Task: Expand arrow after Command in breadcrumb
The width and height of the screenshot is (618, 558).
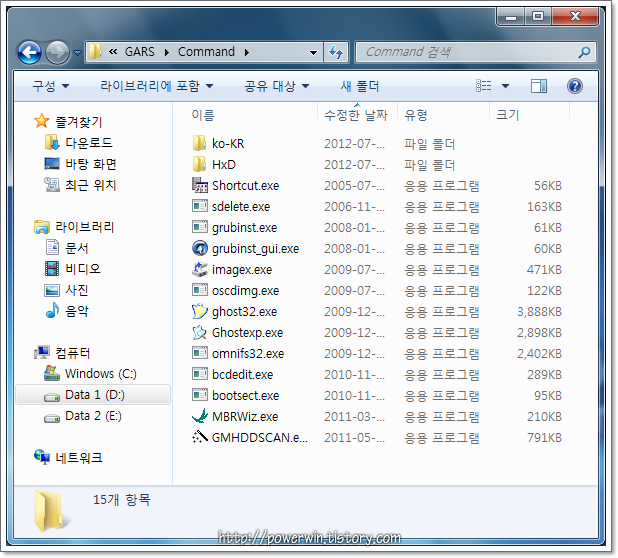Action: point(247,52)
